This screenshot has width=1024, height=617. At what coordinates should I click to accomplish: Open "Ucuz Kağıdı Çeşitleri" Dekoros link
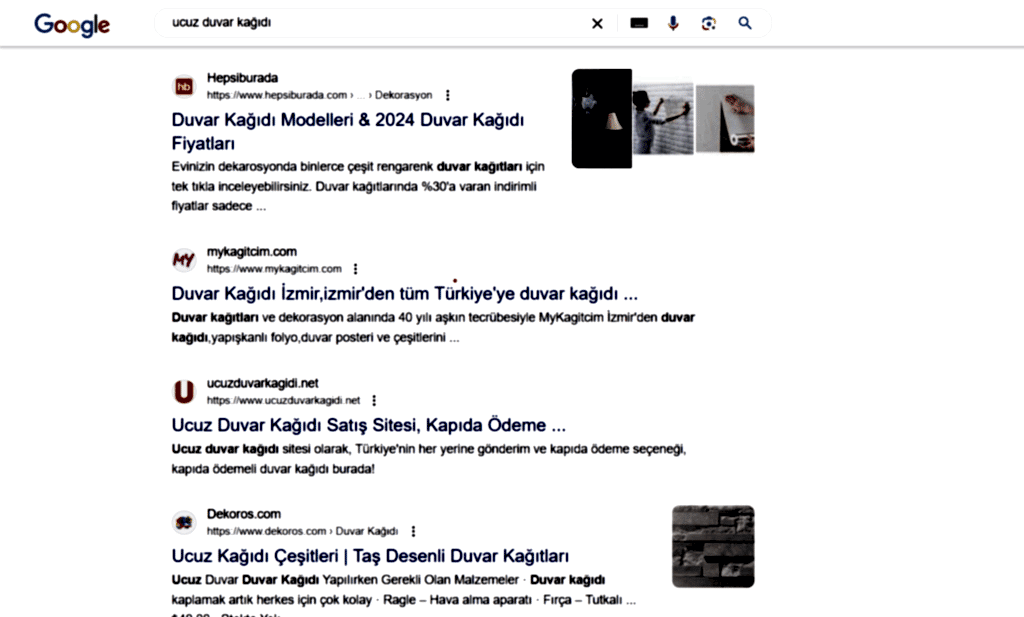point(370,556)
